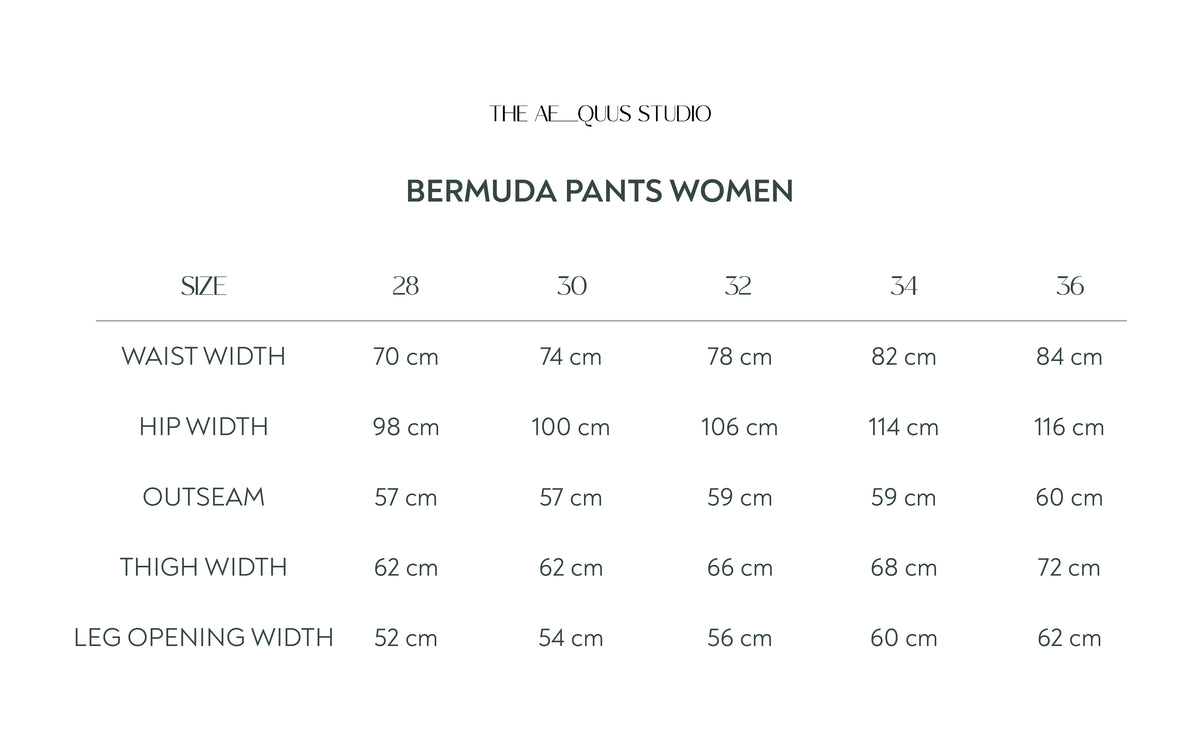Pick size 36 column header

click(1069, 287)
